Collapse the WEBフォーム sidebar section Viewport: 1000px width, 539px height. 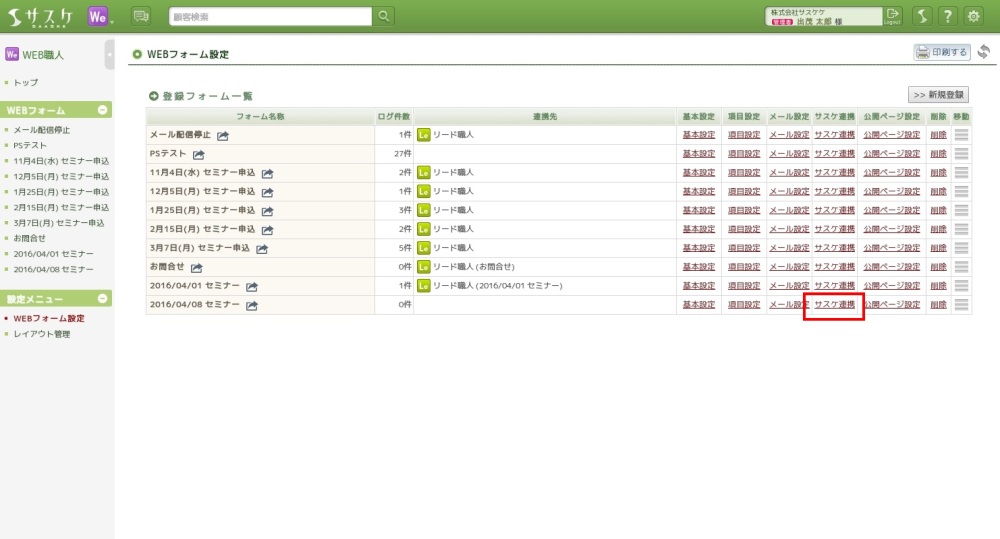[x=103, y=110]
